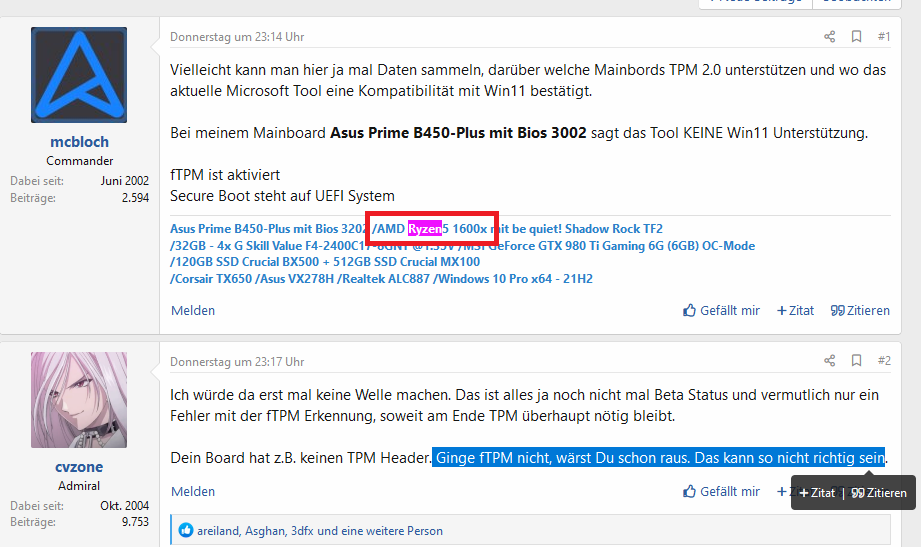Click Melden in mcbloch's post

[x=193, y=310]
